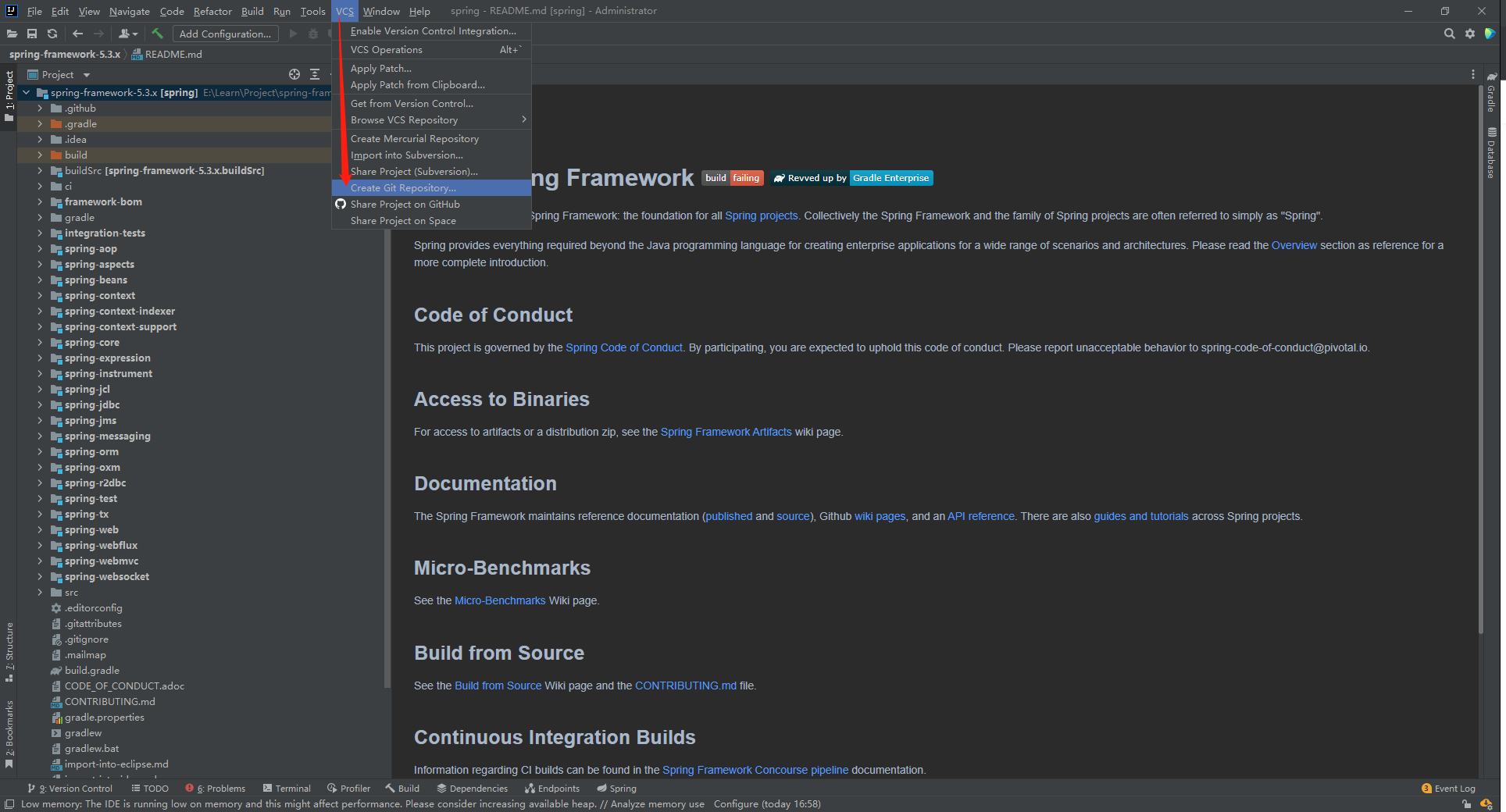This screenshot has height=812, width=1506.
Task: Open the Terminal tool window
Action: [x=287, y=789]
